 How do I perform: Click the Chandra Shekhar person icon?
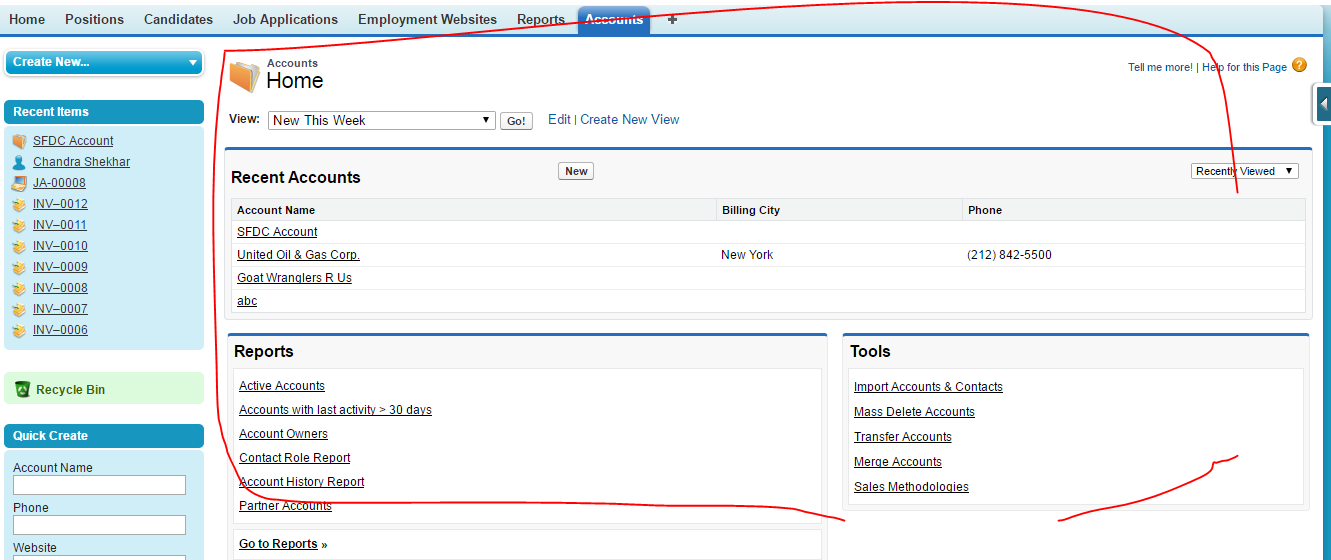(19, 162)
